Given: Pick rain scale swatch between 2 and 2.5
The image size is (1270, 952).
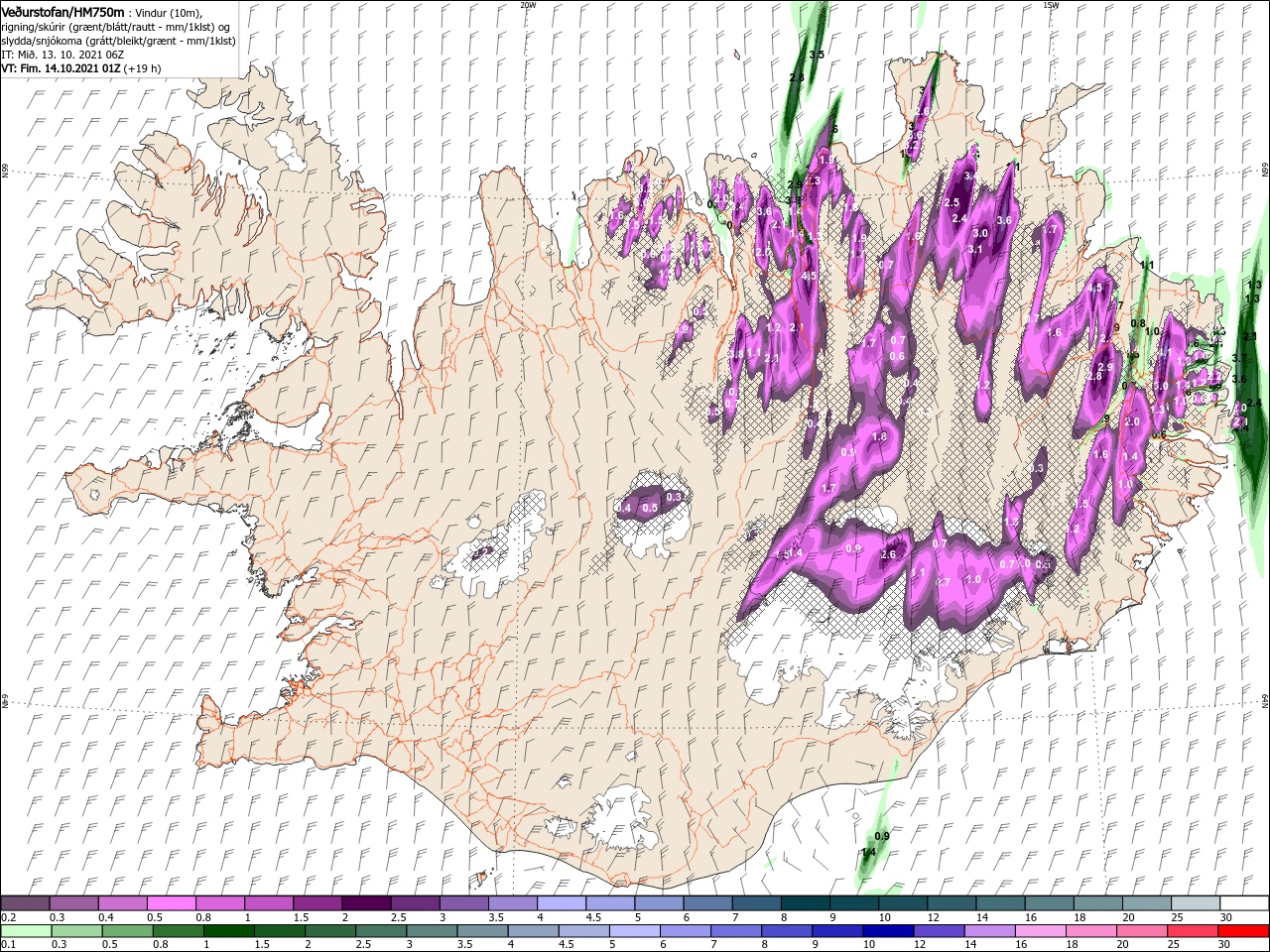Looking at the screenshot, I should coord(330,931).
